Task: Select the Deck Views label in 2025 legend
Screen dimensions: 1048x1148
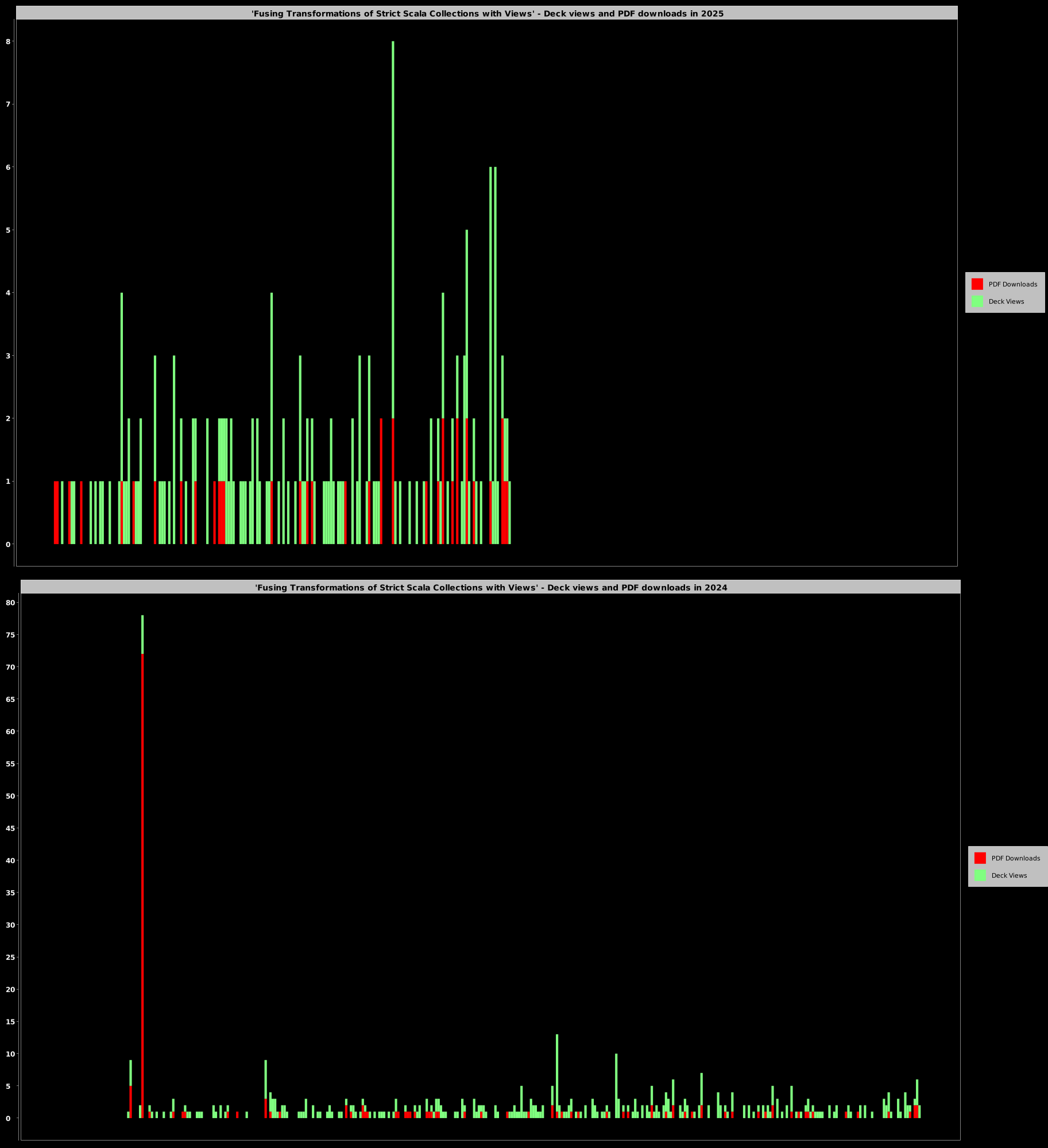Action: pyautogui.click(x=1006, y=301)
